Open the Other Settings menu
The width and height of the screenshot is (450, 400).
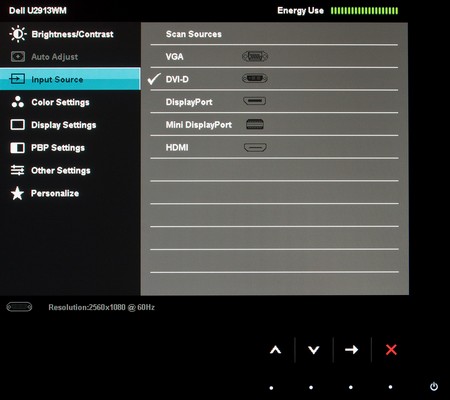tap(70, 170)
